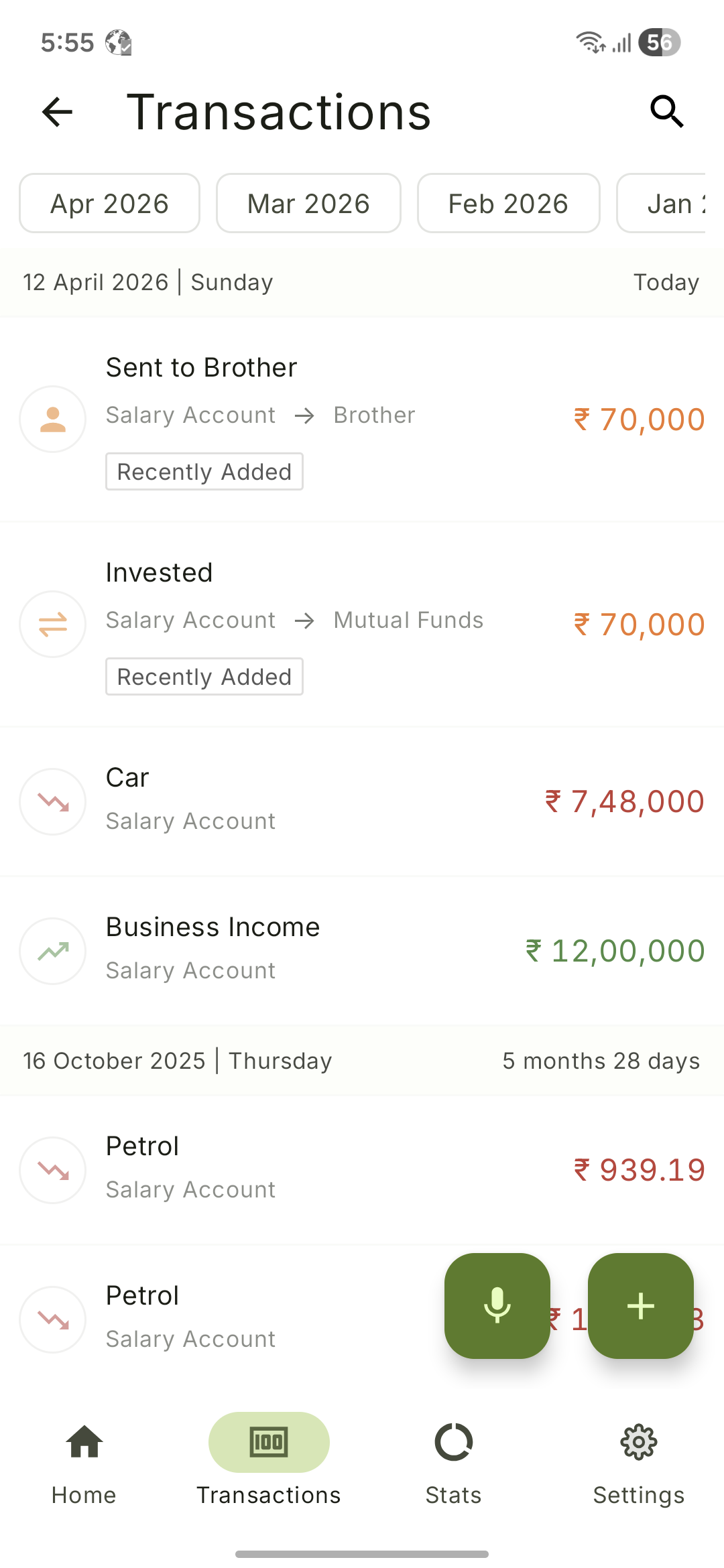Tap the microphone voice entry button
724x1568 pixels.
[497, 1305]
